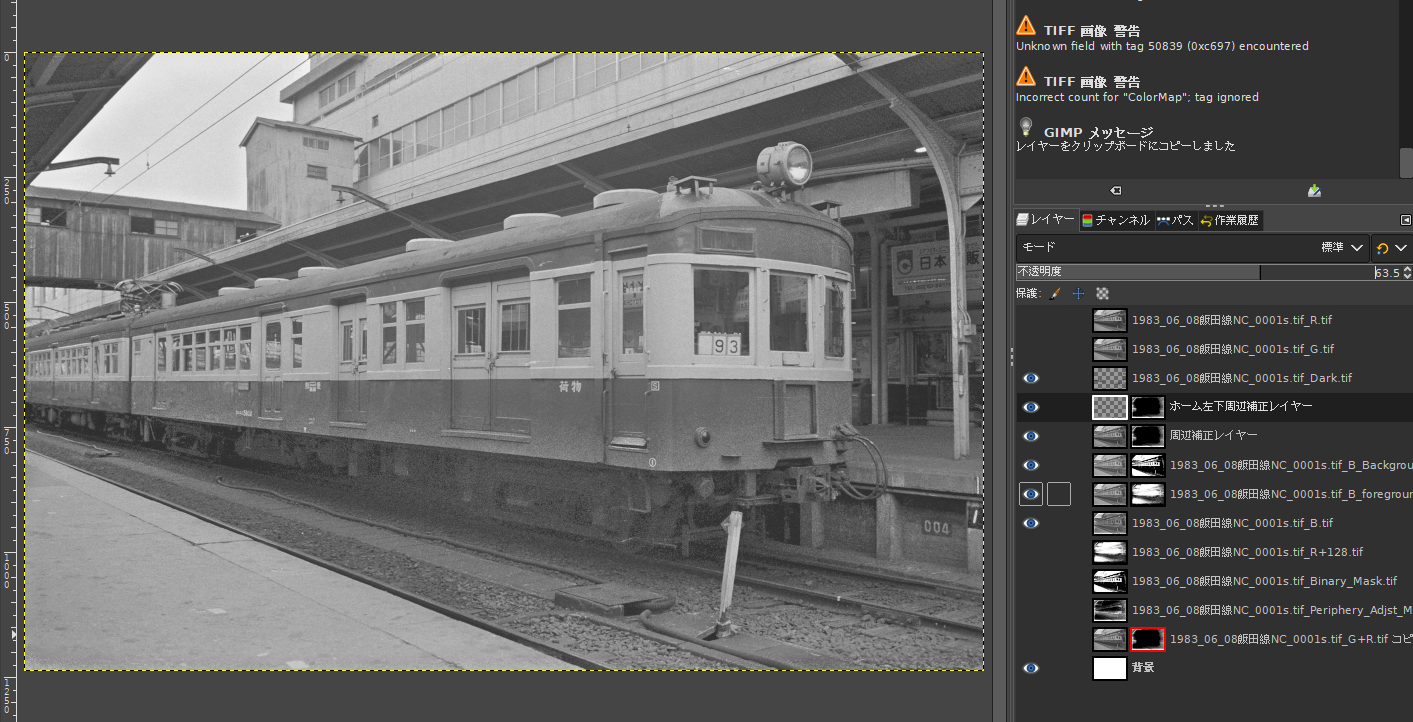
Task: Switch to the レイヤー tab
Action: point(1046,220)
